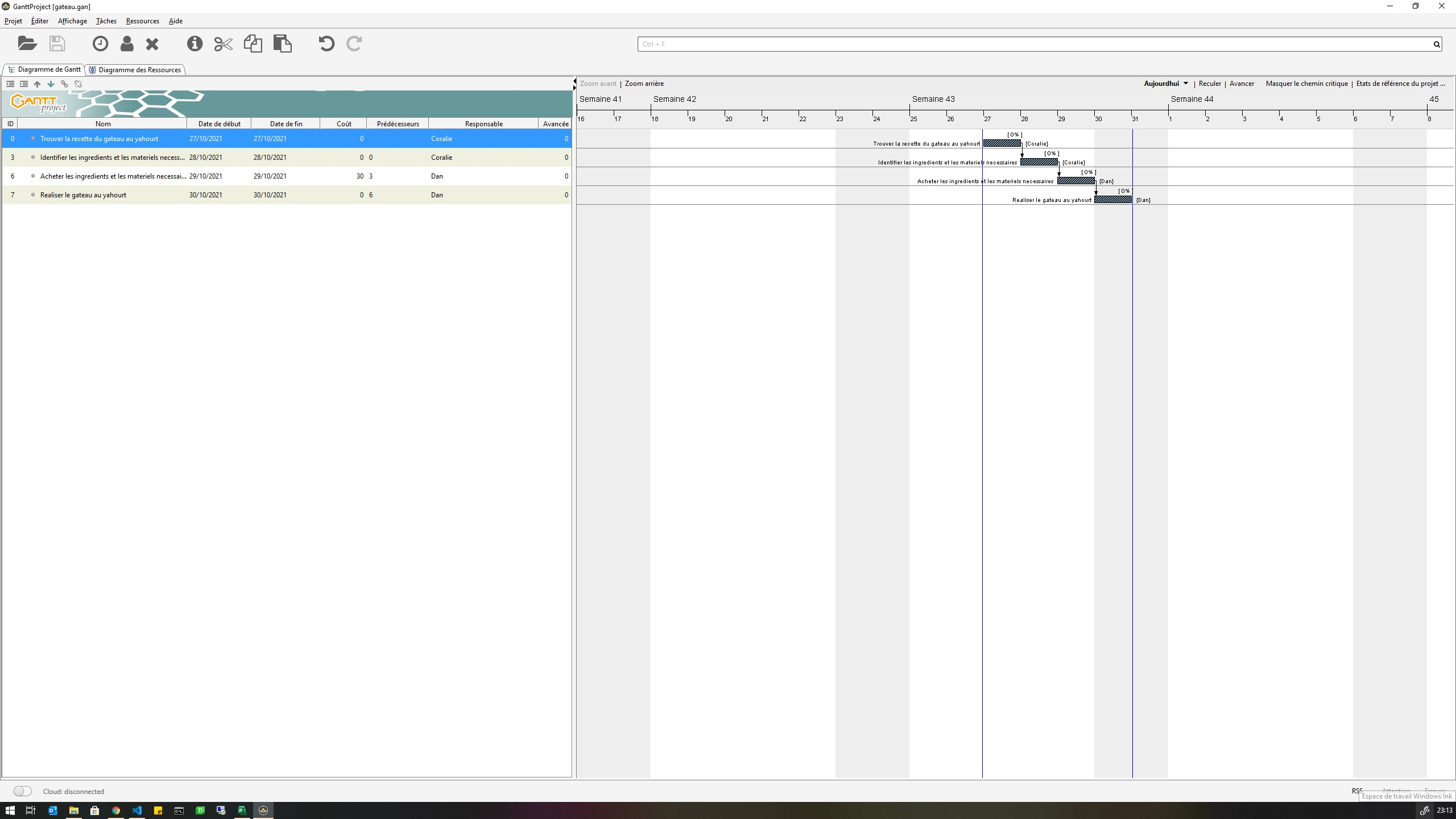The width and height of the screenshot is (1456, 819).
Task: Click the indent task icon
Action: click(24, 84)
